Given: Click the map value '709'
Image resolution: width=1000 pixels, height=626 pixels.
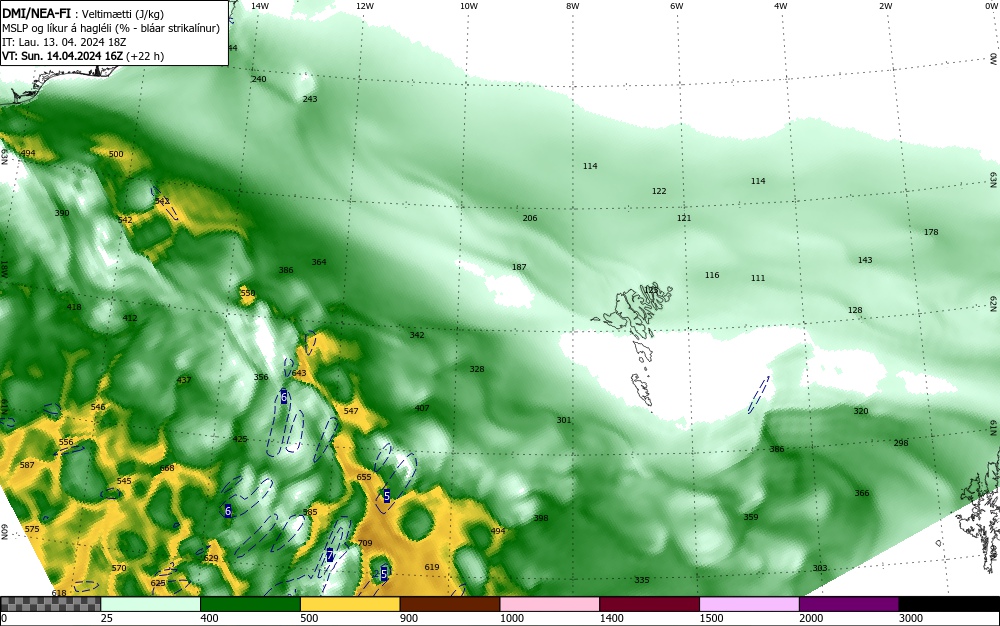Looking at the screenshot, I should 365,543.
